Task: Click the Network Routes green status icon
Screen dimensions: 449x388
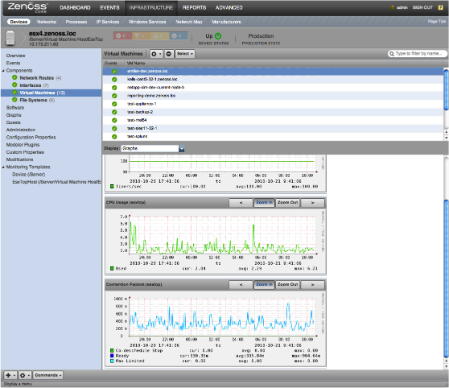Action: click(14, 78)
